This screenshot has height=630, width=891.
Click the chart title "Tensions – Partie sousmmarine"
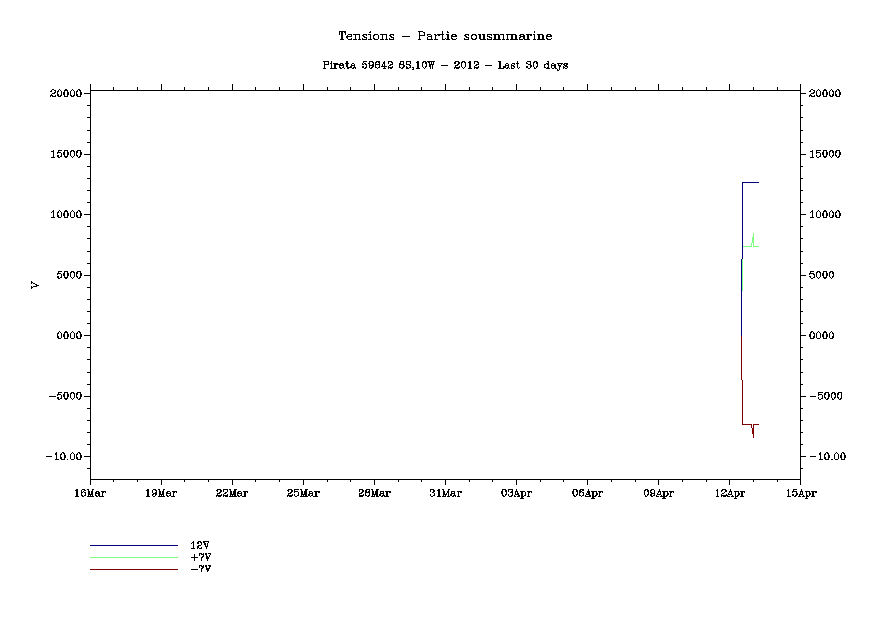(445, 36)
